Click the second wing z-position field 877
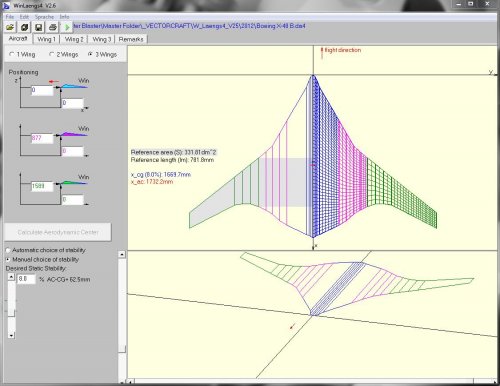 coord(42,138)
